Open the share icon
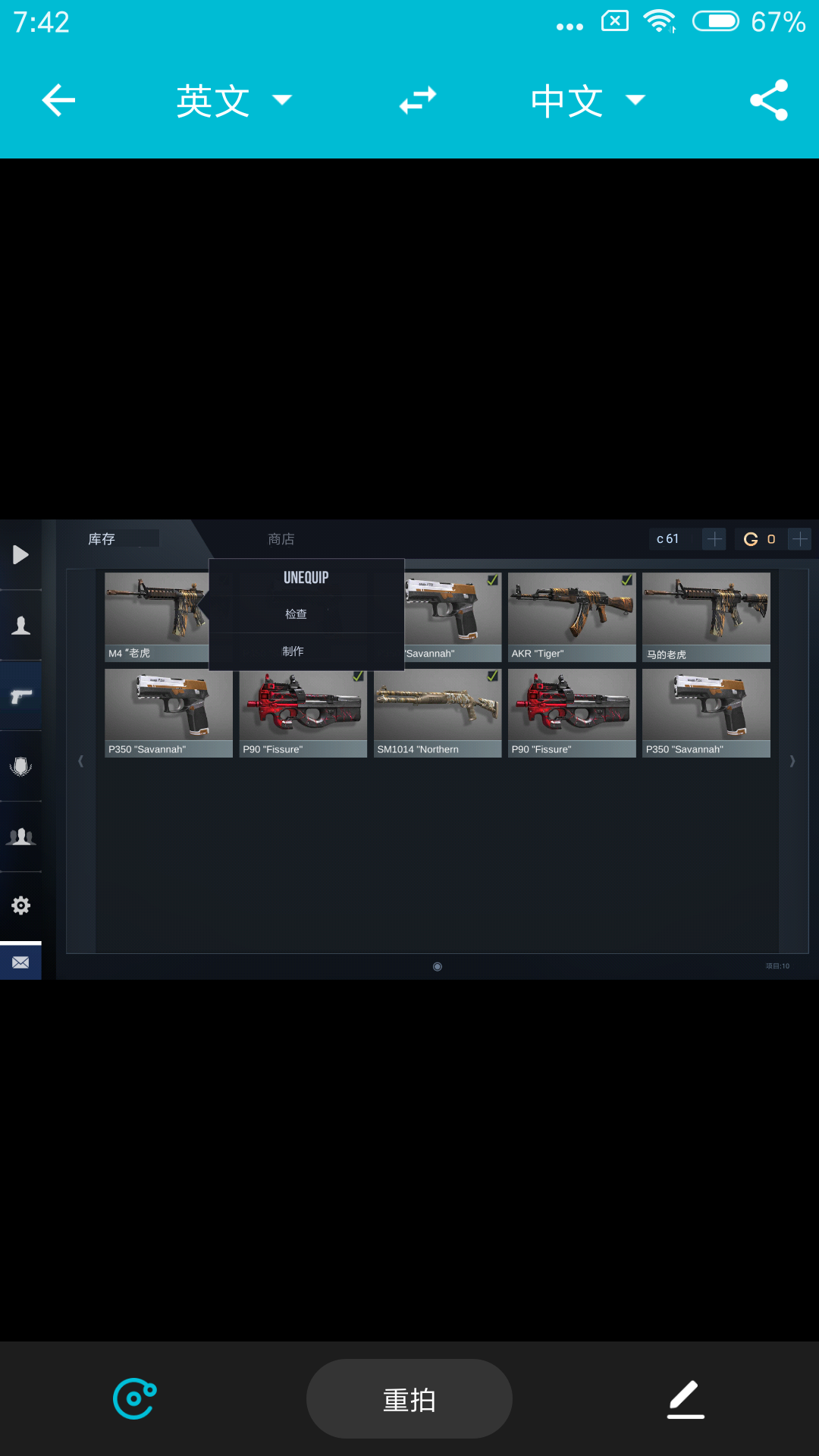This screenshot has height=1456, width=819. 769,100
